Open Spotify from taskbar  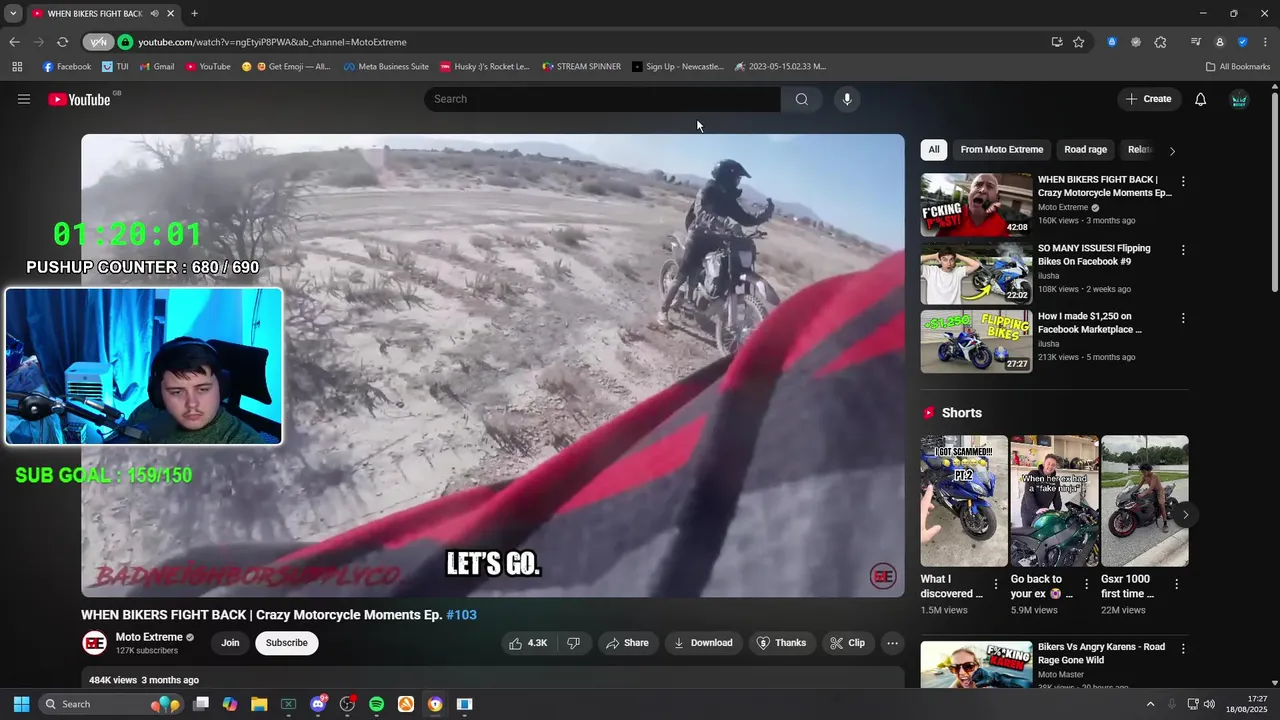pos(376,704)
